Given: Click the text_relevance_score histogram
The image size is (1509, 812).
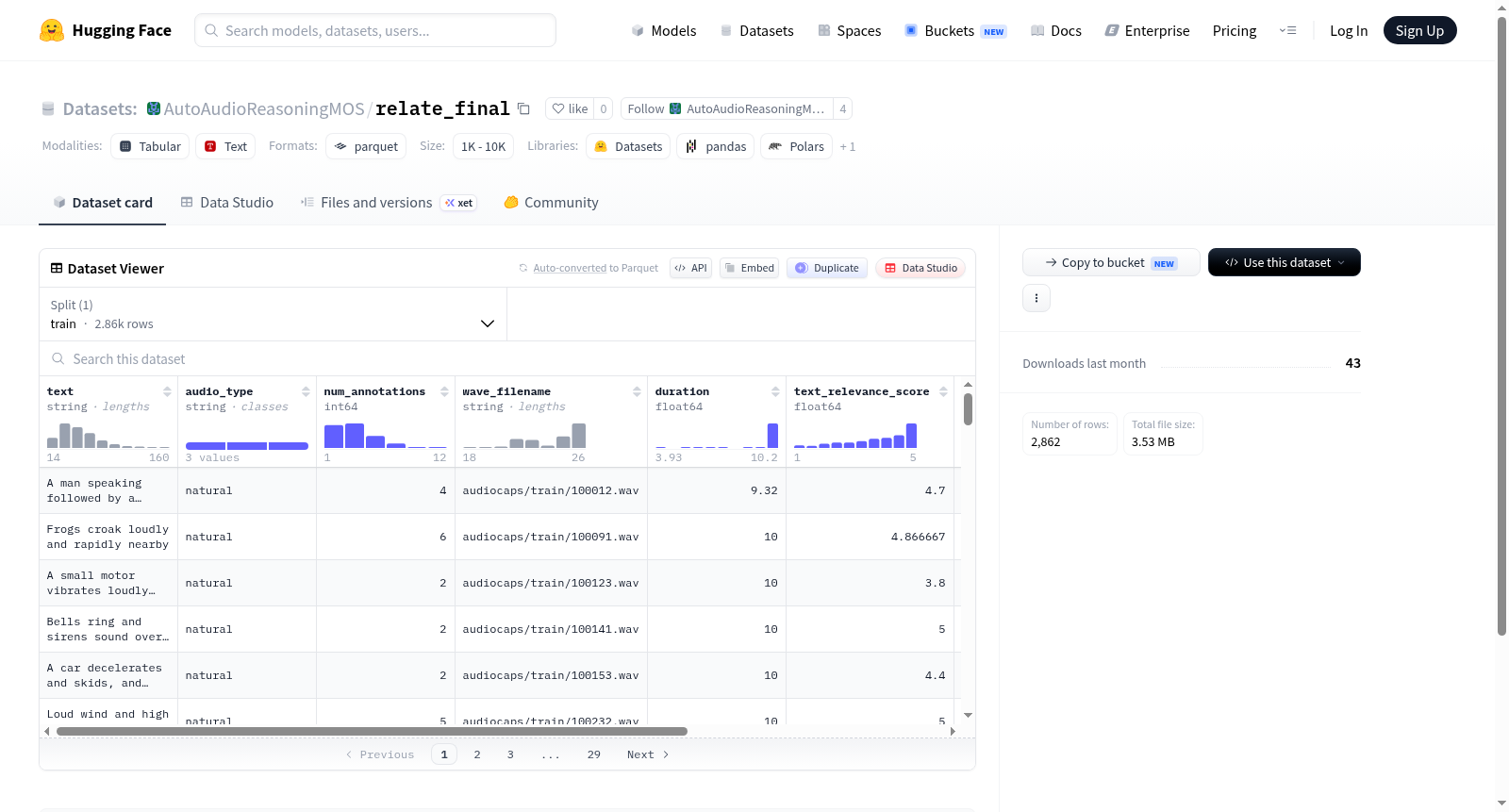Looking at the screenshot, I should (x=855, y=436).
